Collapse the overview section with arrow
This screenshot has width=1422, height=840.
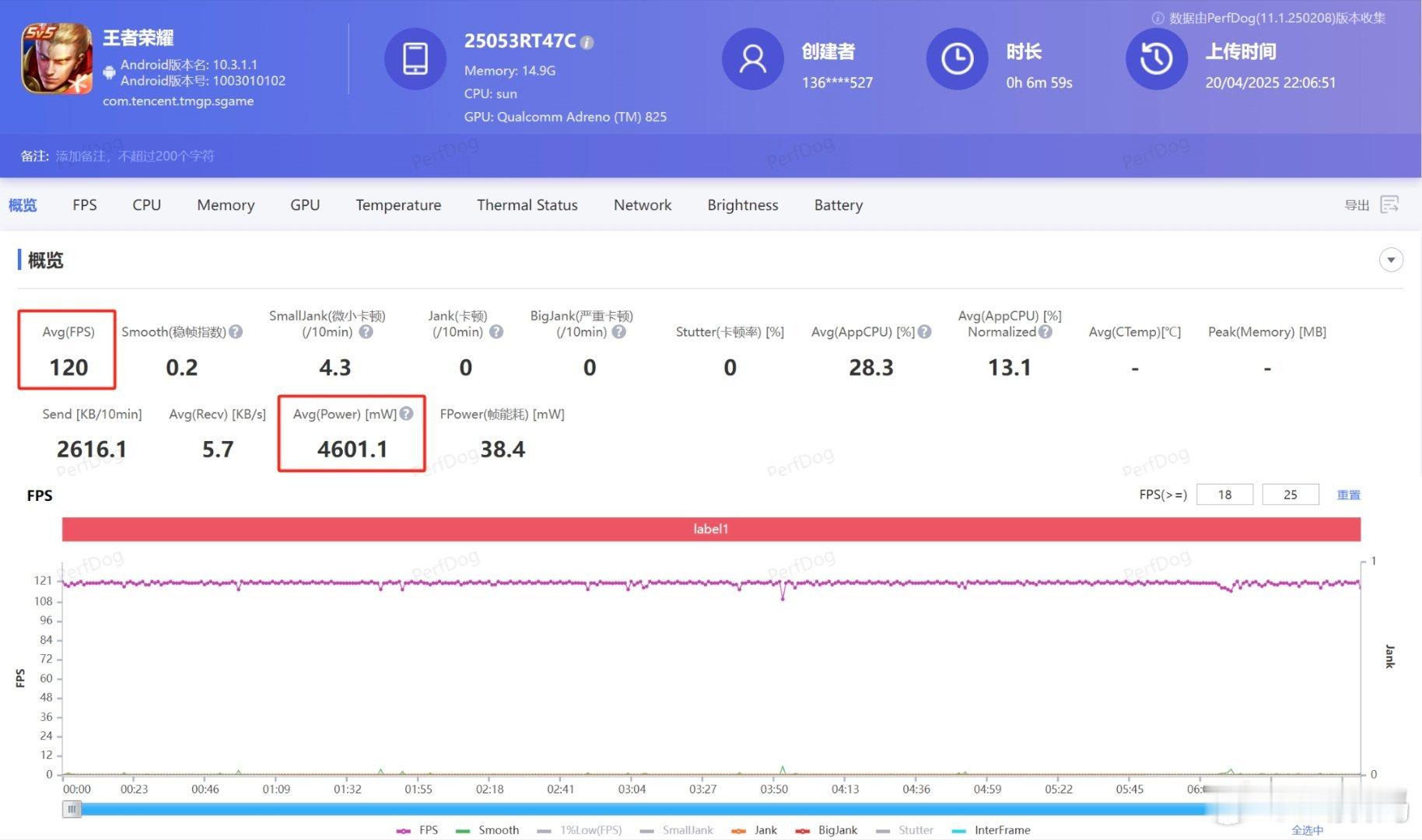(1391, 260)
